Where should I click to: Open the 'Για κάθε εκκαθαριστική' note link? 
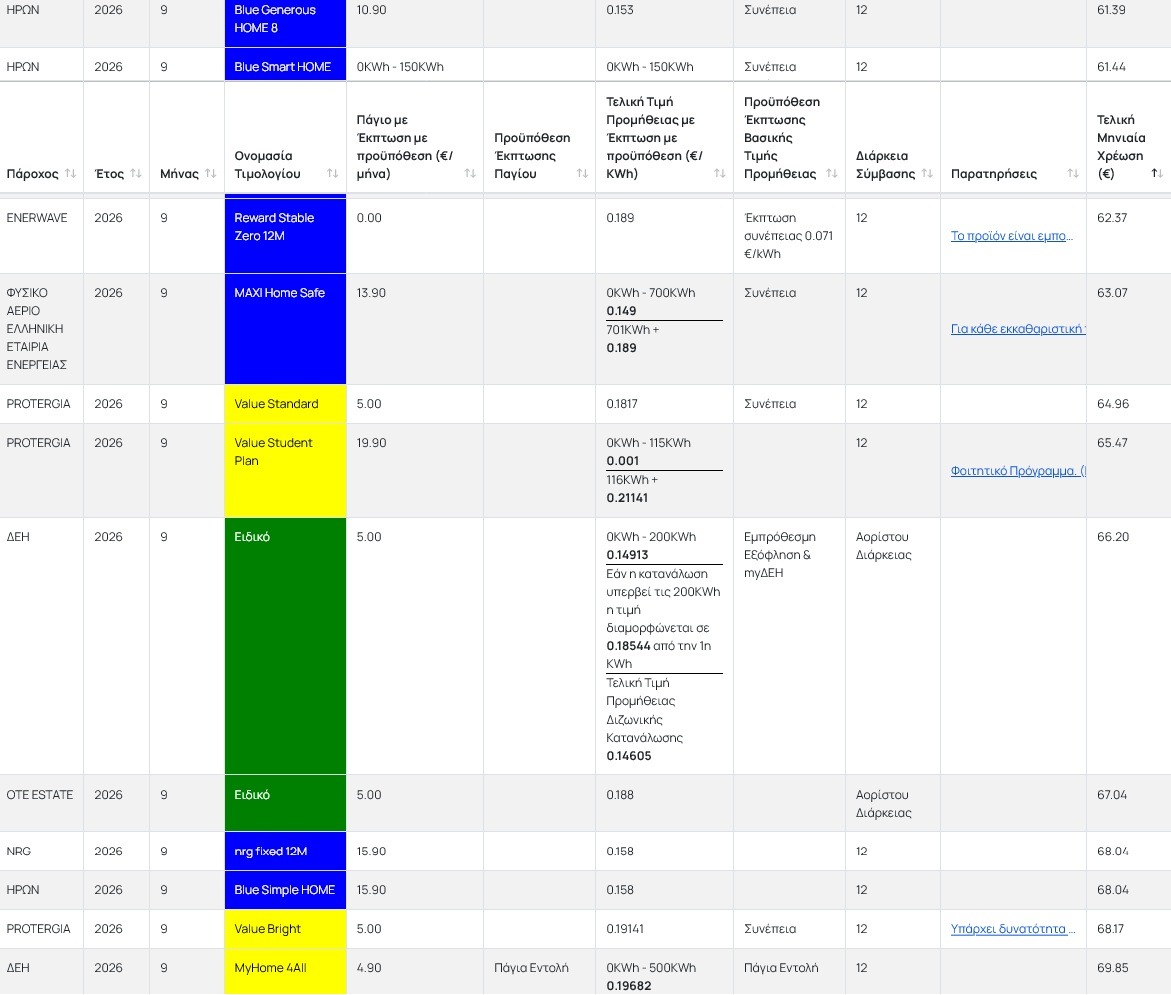1018,329
